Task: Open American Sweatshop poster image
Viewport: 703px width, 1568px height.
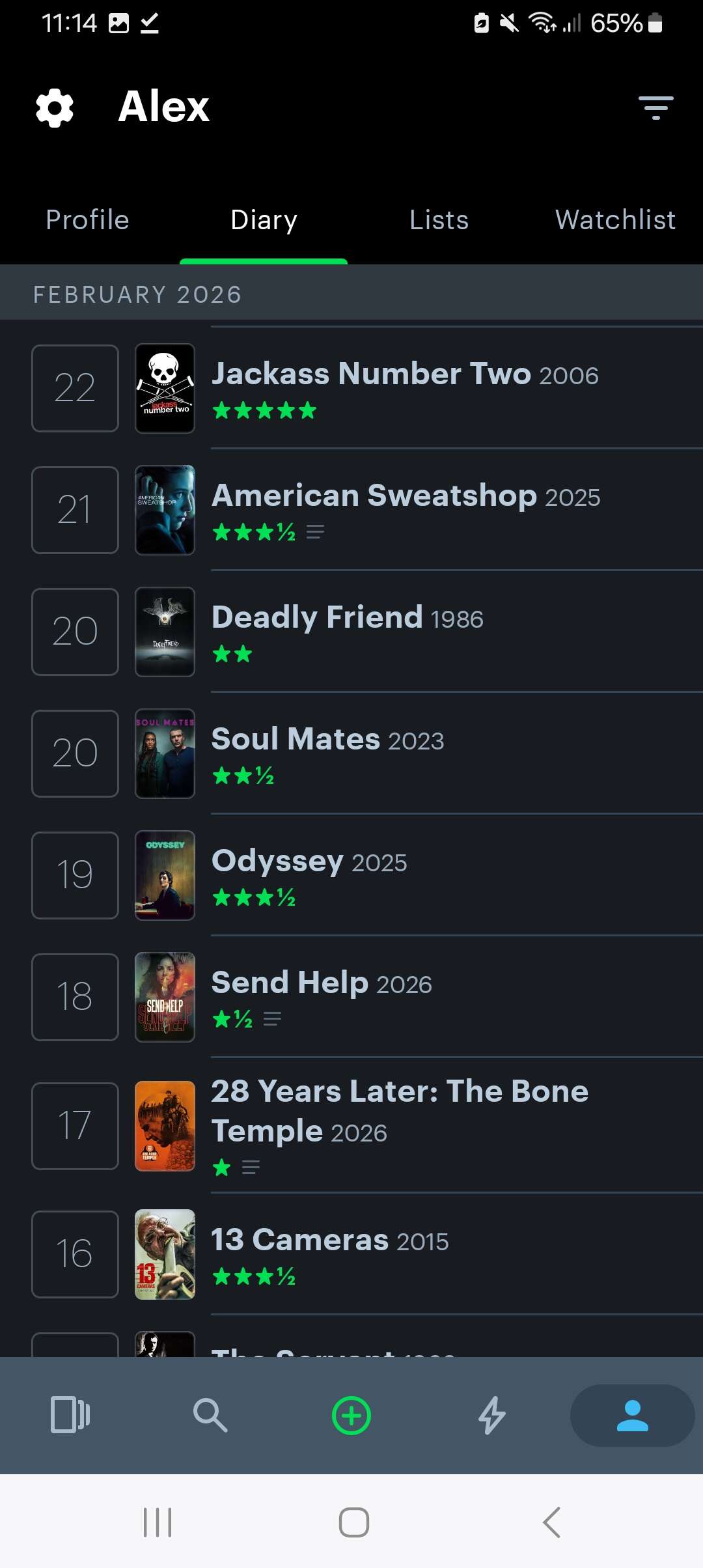Action: (x=164, y=509)
